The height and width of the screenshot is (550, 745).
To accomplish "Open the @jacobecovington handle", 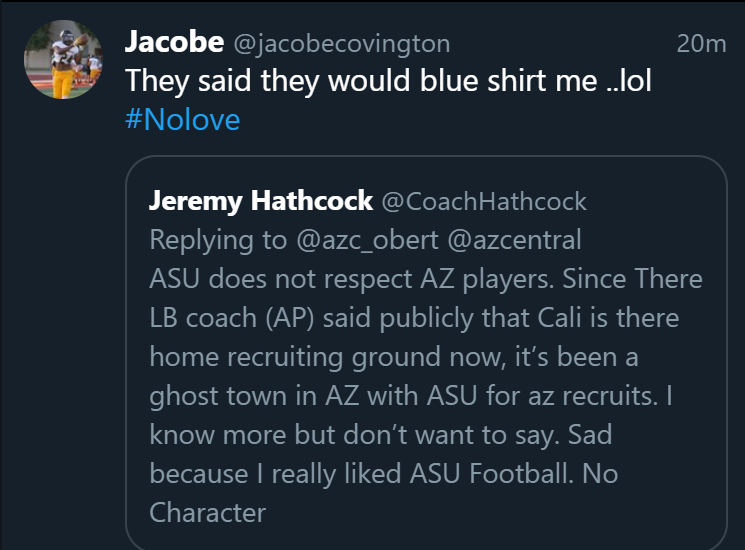I will tap(341, 44).
